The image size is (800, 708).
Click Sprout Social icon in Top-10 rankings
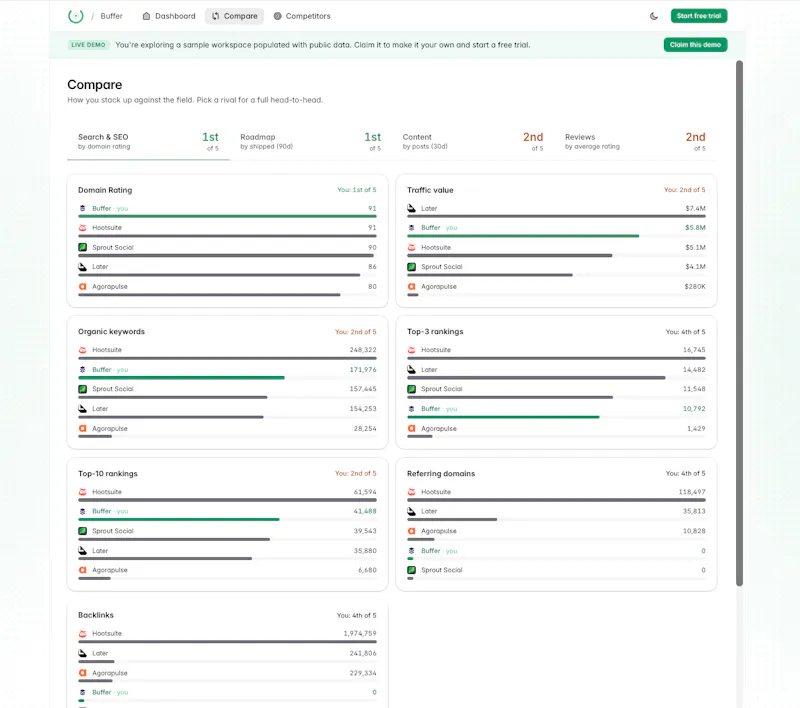click(x=82, y=530)
